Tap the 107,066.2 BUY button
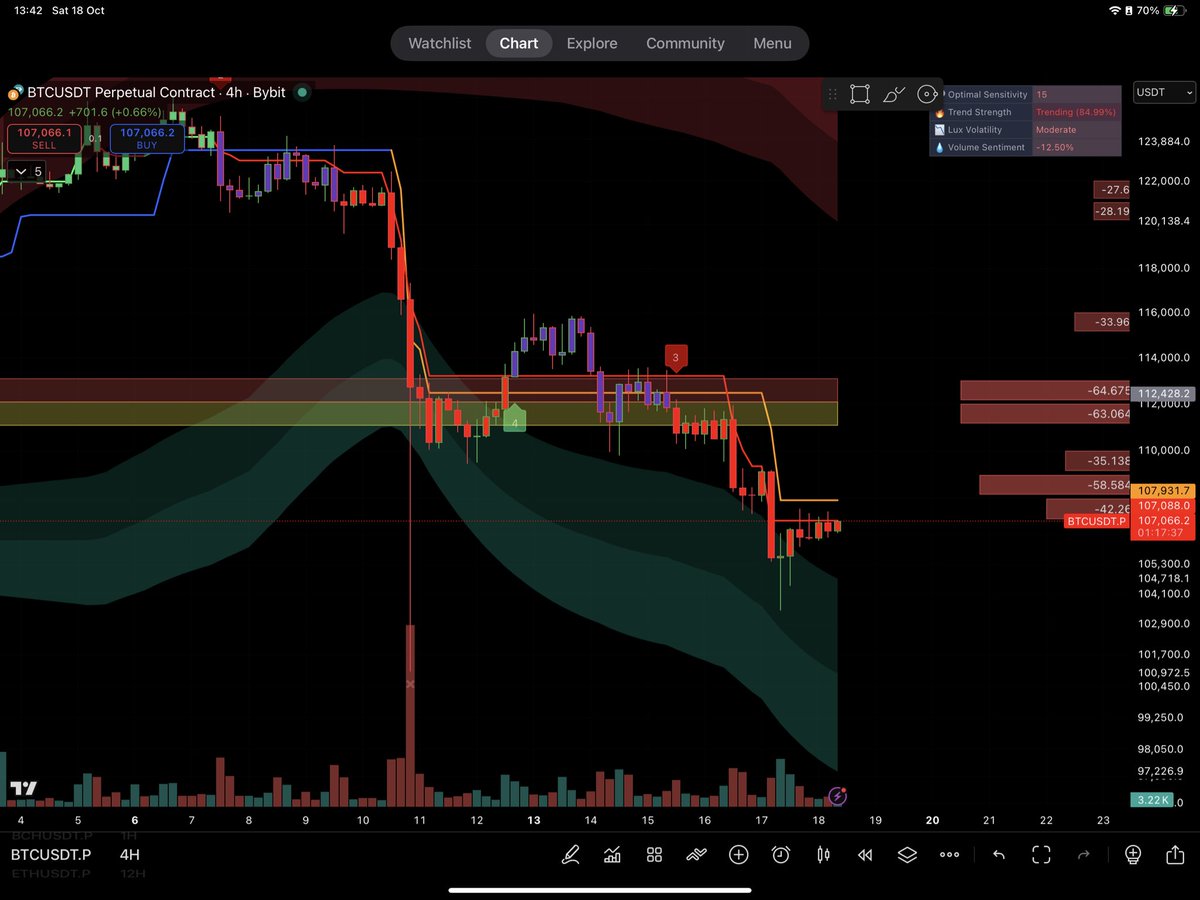 pyautogui.click(x=147, y=138)
